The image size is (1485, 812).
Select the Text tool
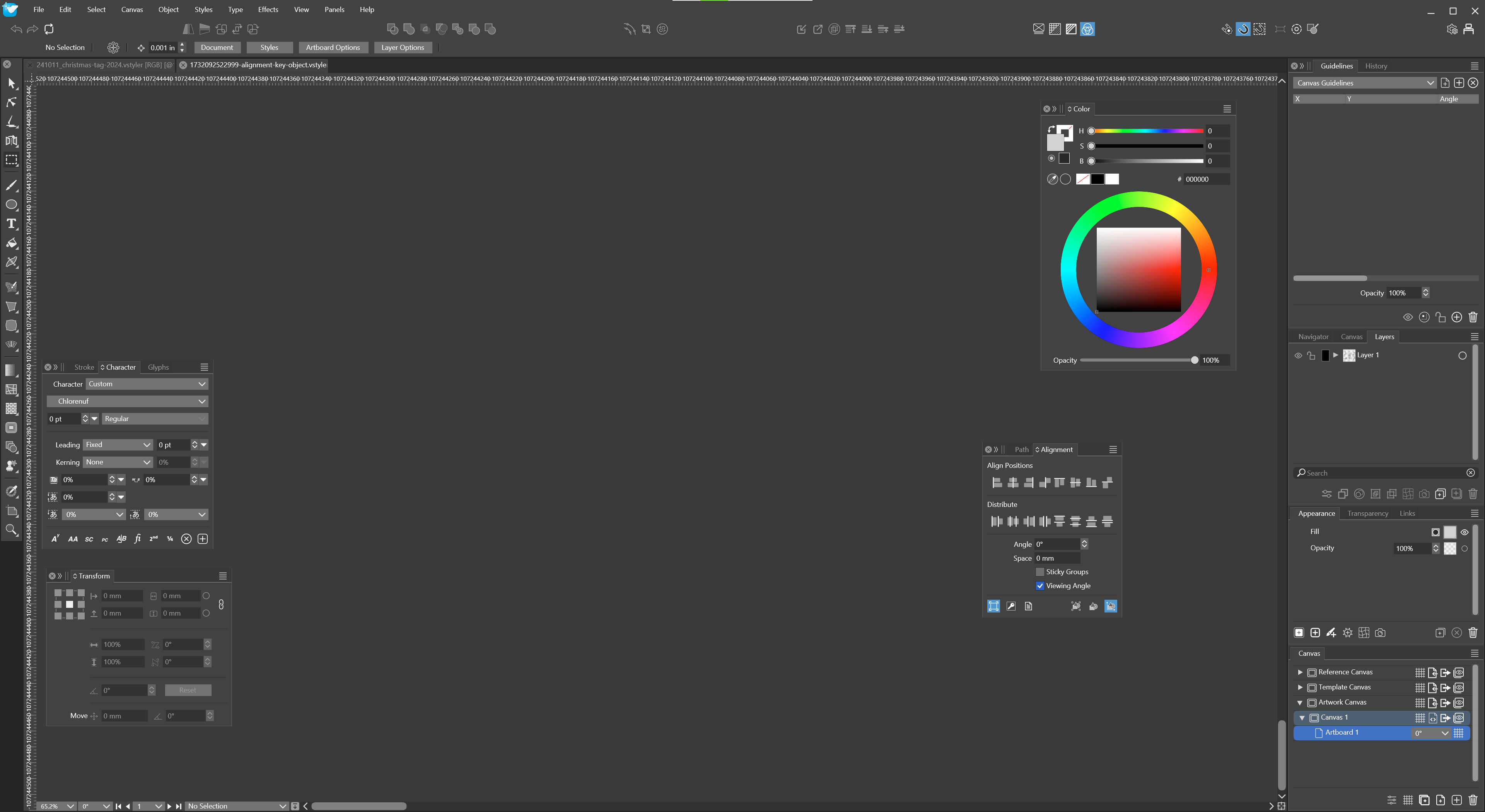pyautogui.click(x=12, y=223)
